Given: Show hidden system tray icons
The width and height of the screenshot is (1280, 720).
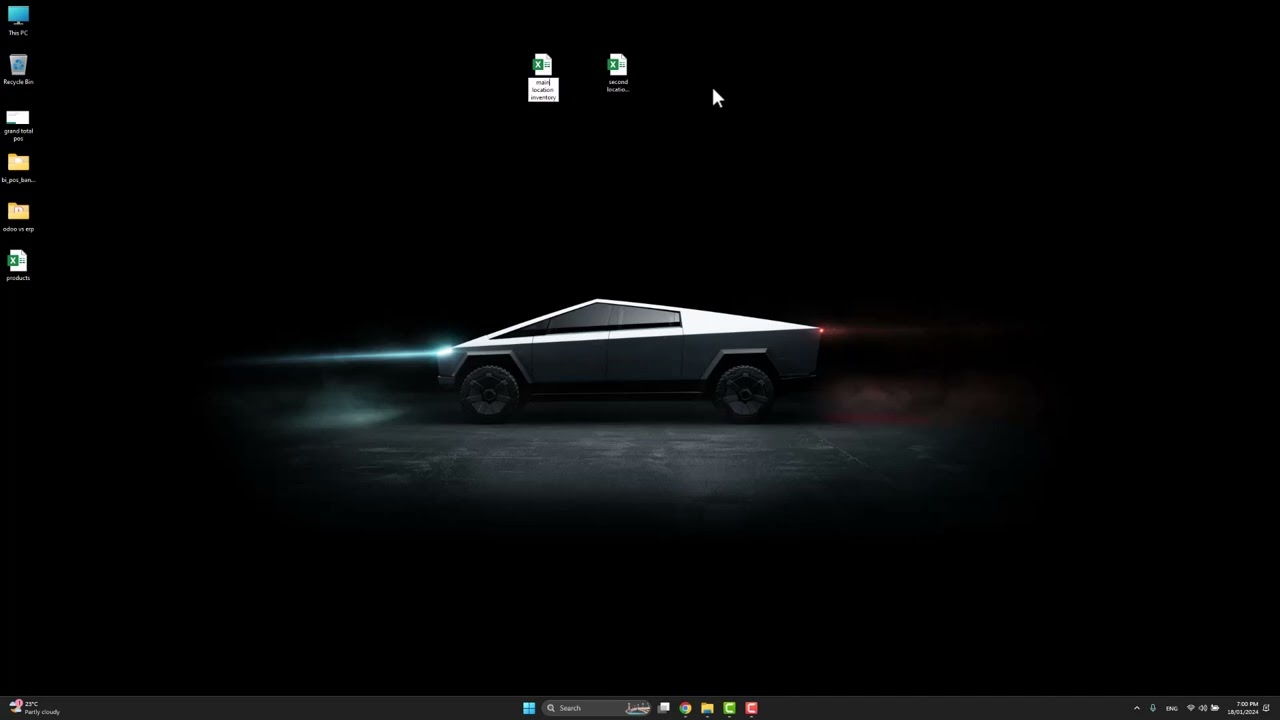Looking at the screenshot, I should [x=1136, y=708].
